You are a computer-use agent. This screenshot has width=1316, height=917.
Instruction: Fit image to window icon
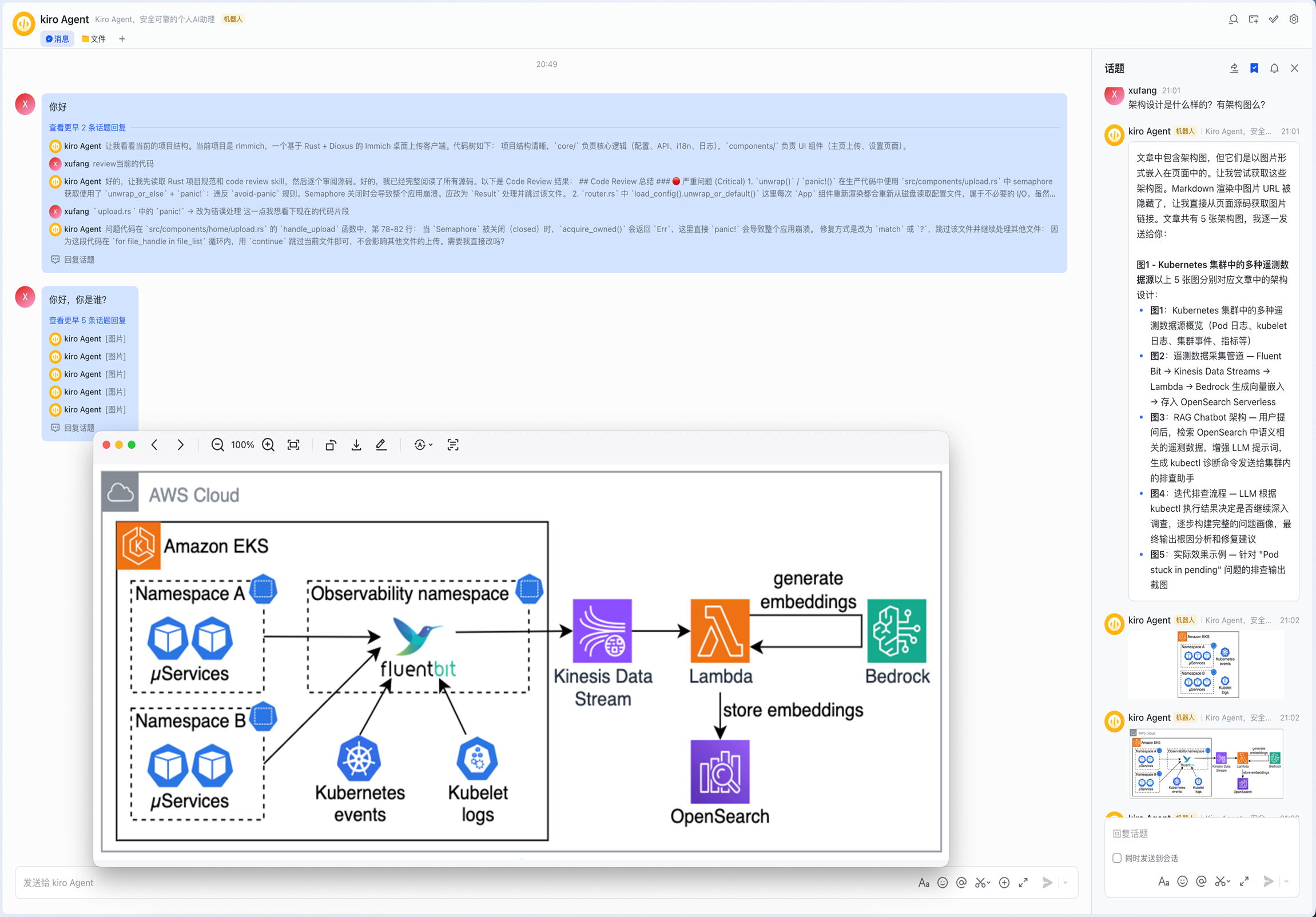293,445
